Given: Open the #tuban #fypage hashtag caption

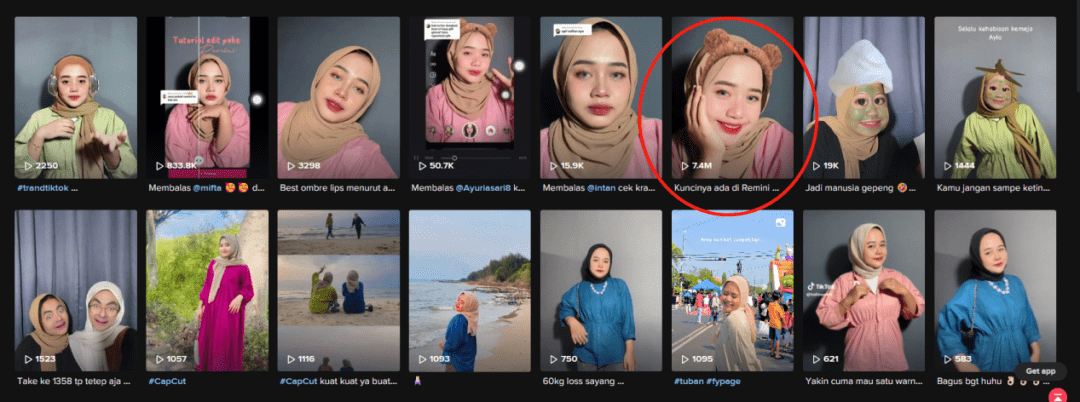Looking at the screenshot, I should click(x=702, y=380).
